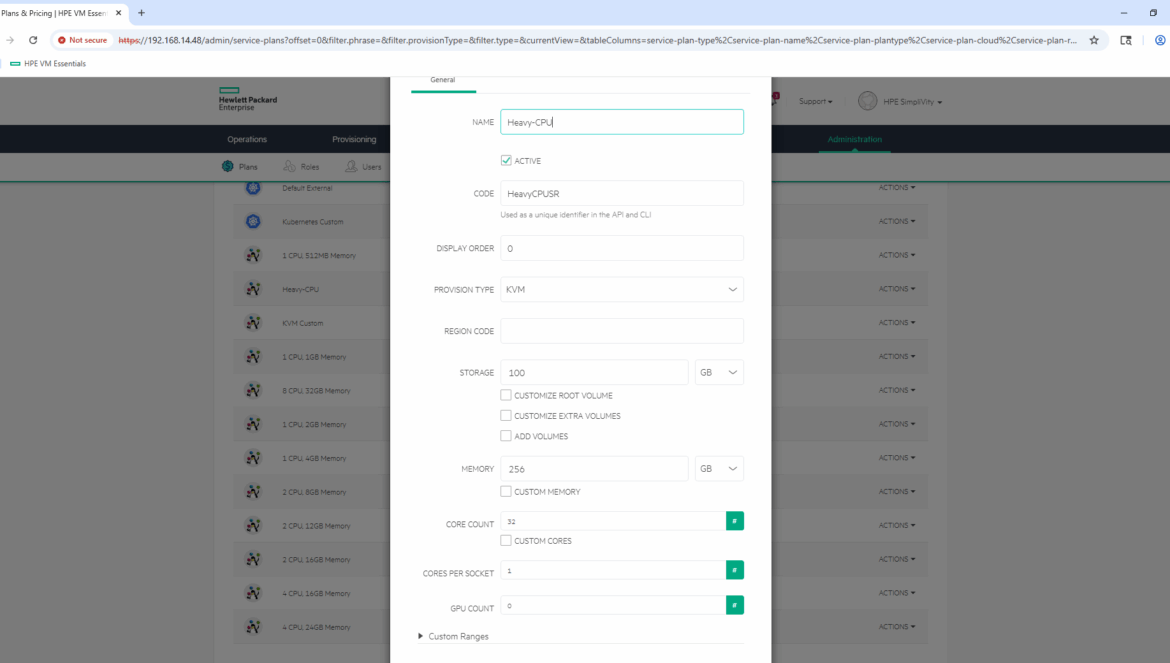Bookmark this page with star icon
The height and width of the screenshot is (663, 1170).
1094,40
